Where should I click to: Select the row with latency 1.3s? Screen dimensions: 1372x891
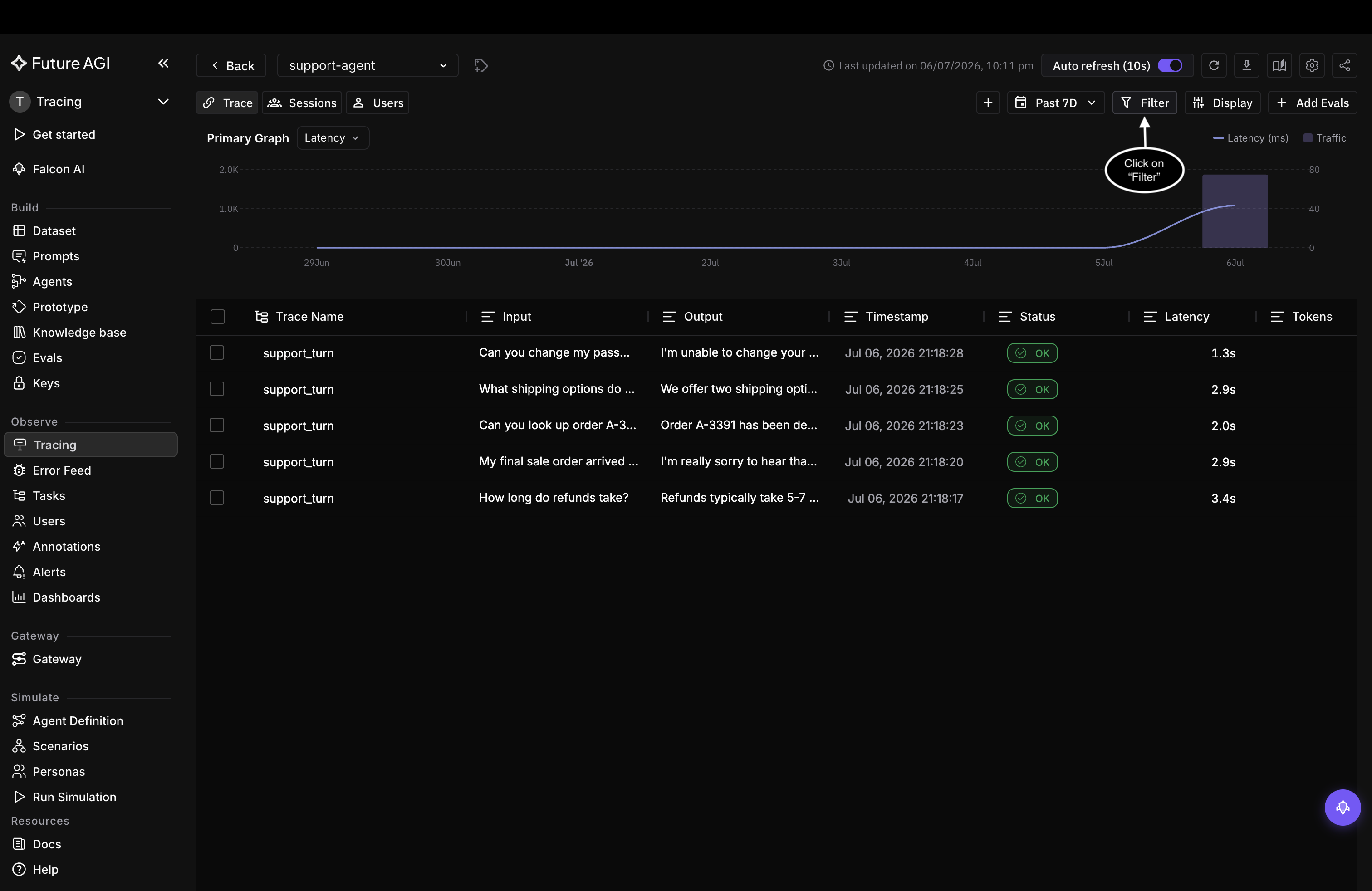[217, 352]
